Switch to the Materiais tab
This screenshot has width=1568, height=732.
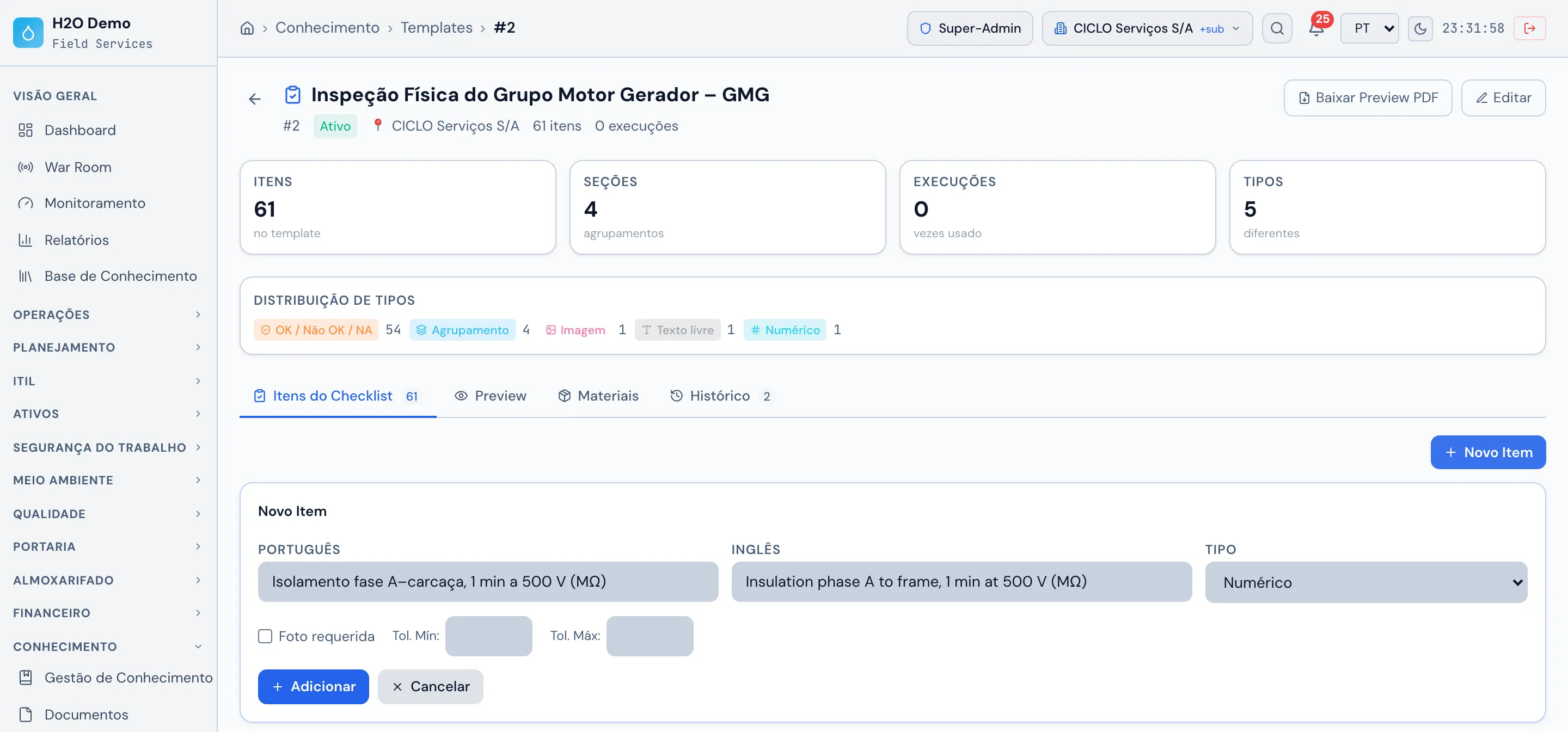click(x=598, y=396)
